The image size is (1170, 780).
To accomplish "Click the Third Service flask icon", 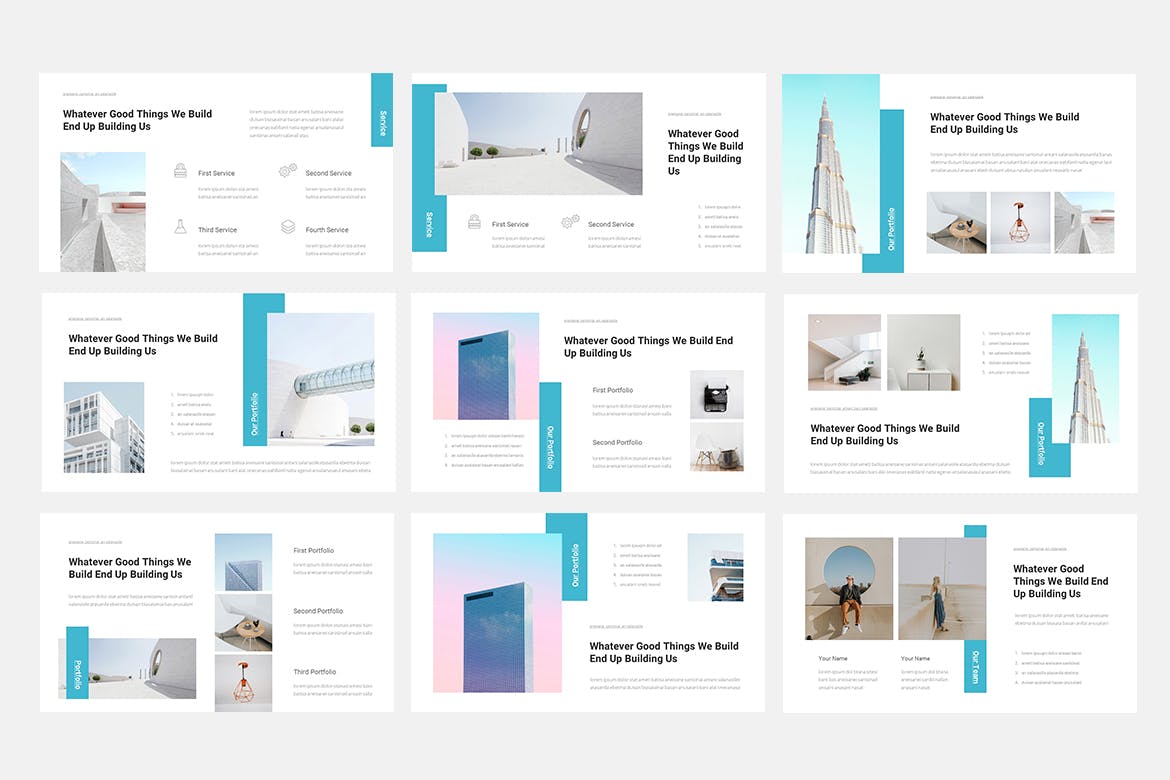I will (180, 227).
